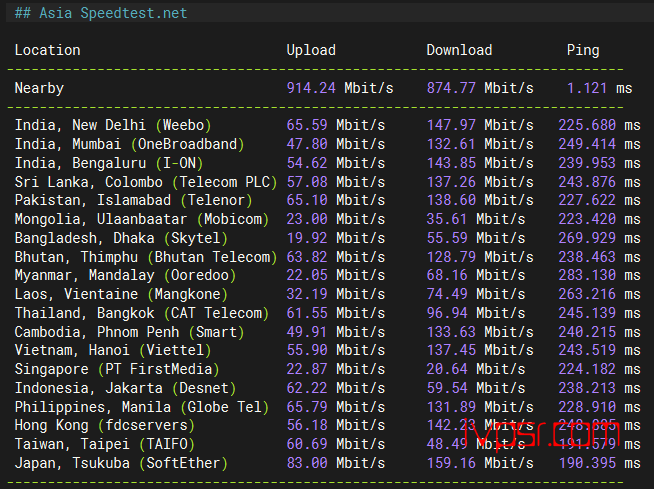Select Mumbai upload 47.80
654x489 pixels.
[307, 144]
